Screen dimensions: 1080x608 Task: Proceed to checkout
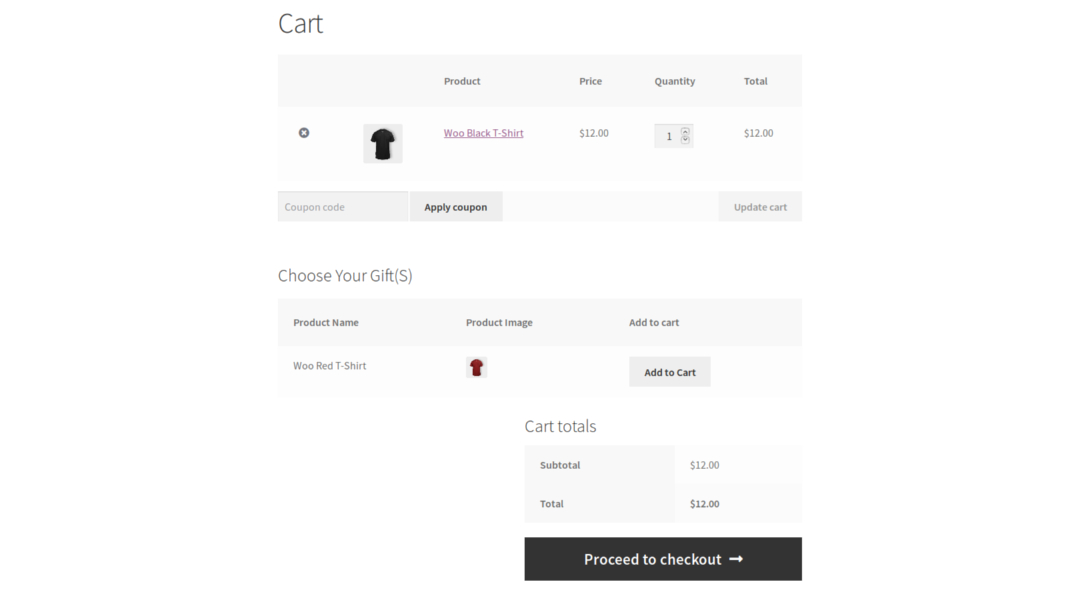coord(652,559)
